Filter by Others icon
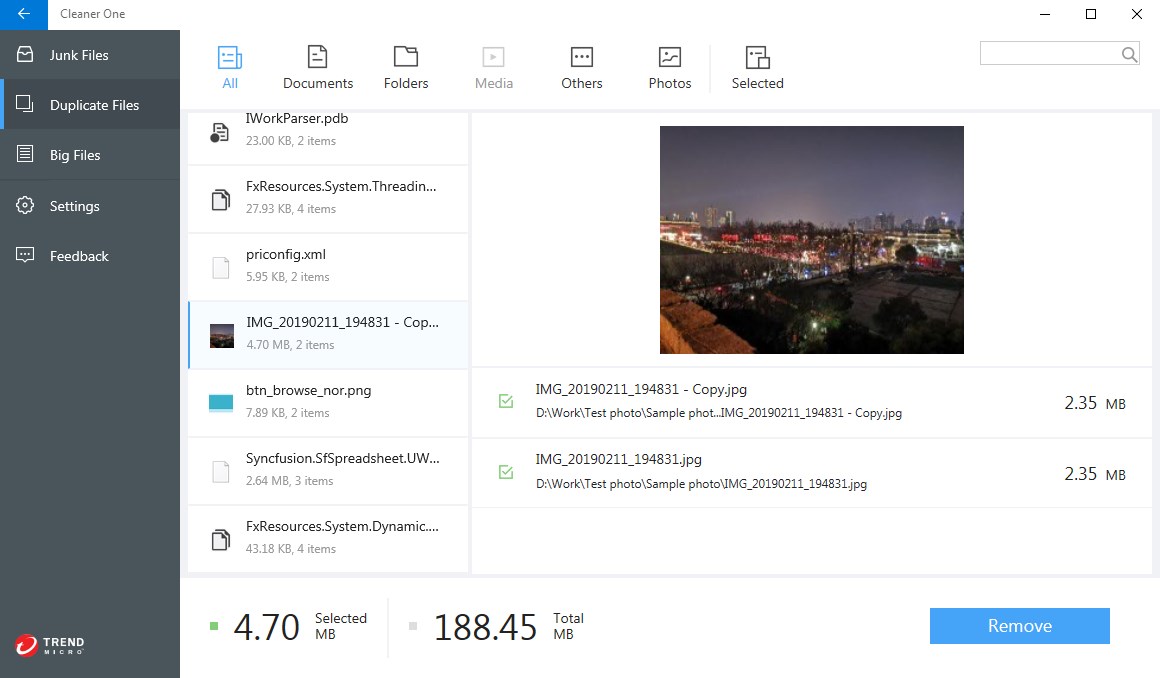1160x678 pixels. click(581, 57)
